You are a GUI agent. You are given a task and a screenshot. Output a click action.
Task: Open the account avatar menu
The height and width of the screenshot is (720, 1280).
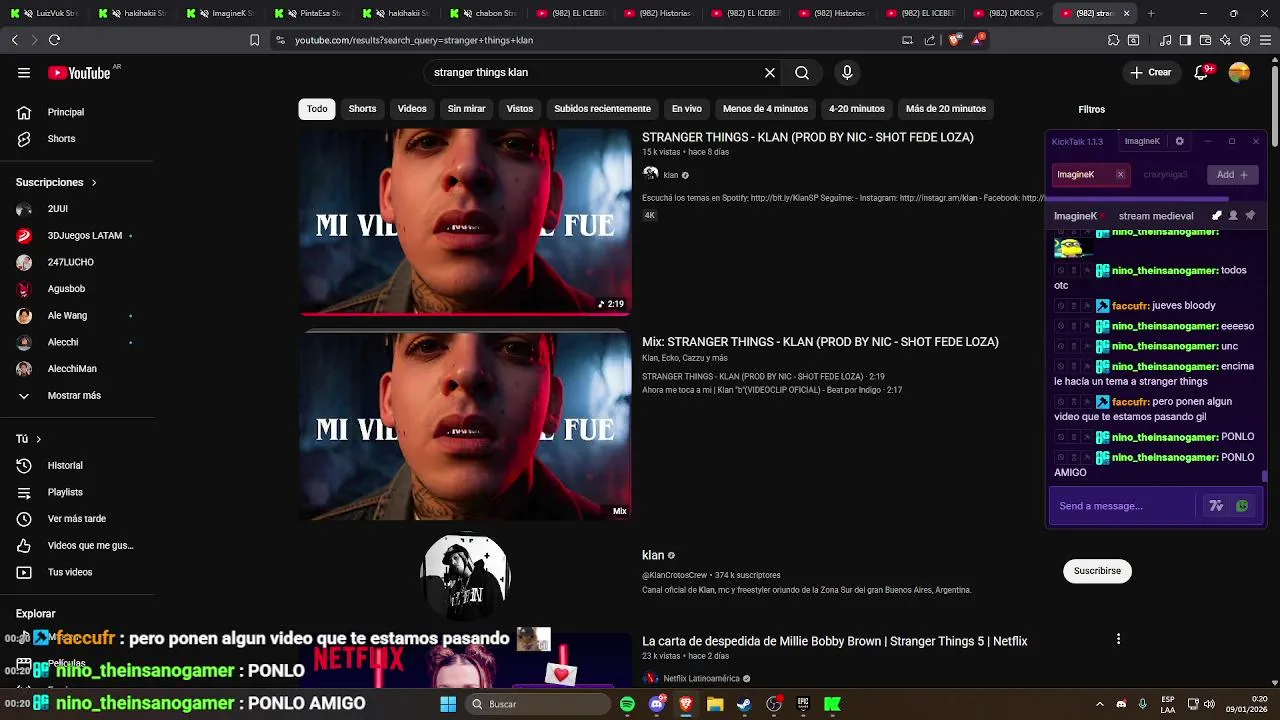[x=1240, y=72]
